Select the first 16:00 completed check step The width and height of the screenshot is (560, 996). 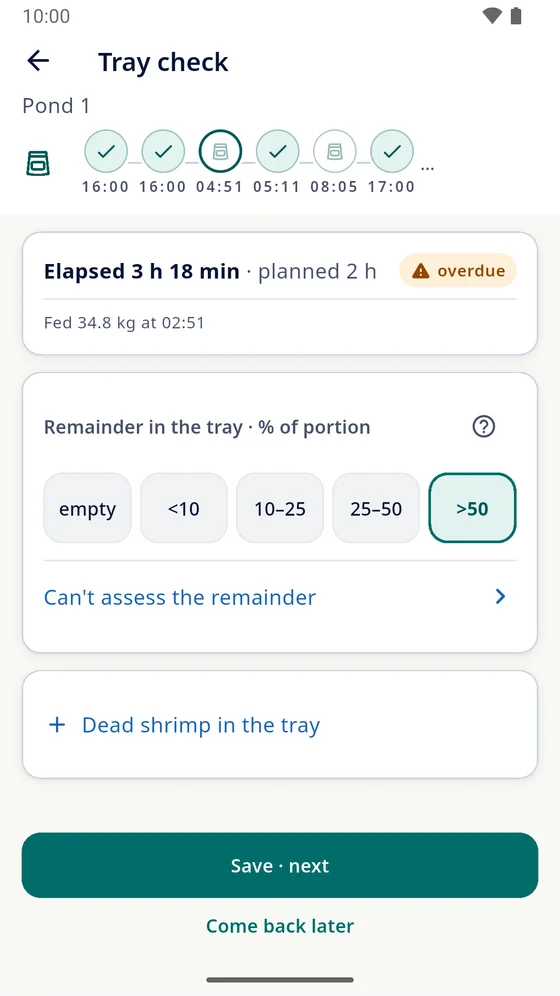(x=106, y=151)
